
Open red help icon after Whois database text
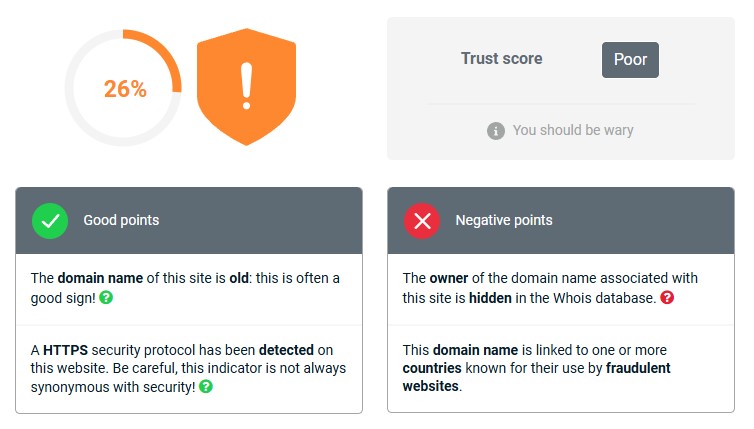point(667,297)
